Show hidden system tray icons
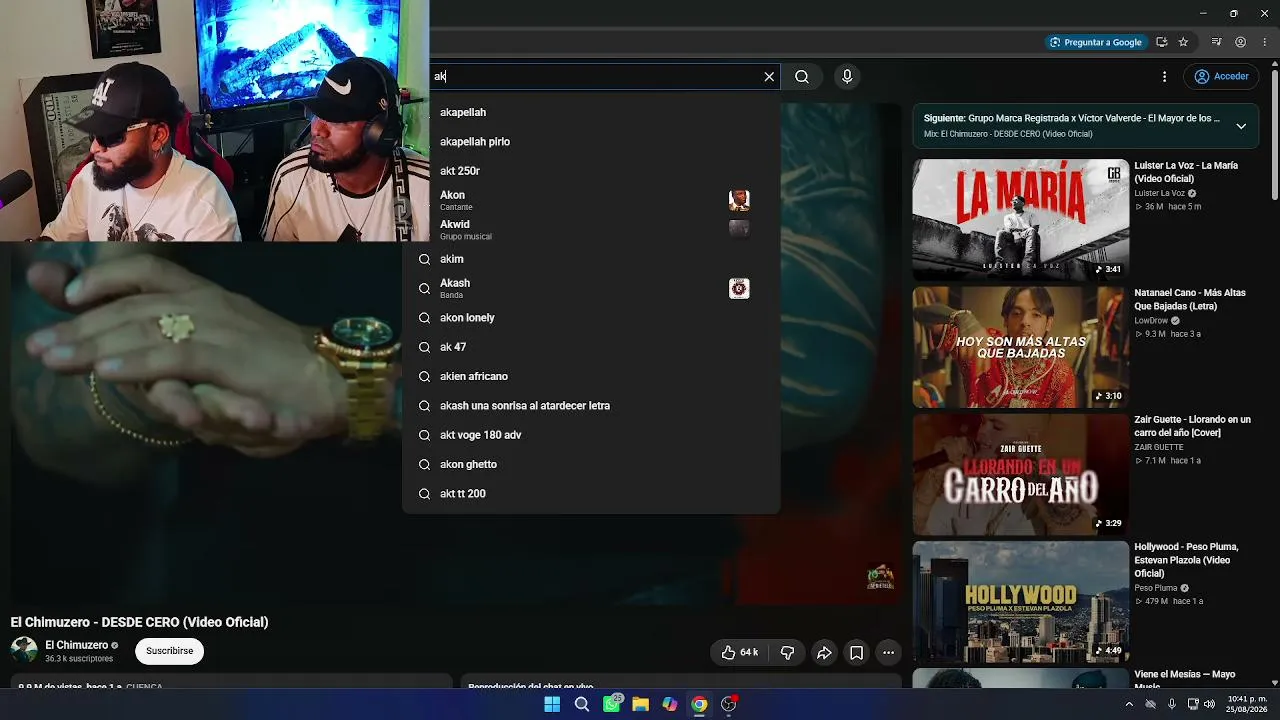This screenshot has height=720, width=1280. [x=1129, y=704]
